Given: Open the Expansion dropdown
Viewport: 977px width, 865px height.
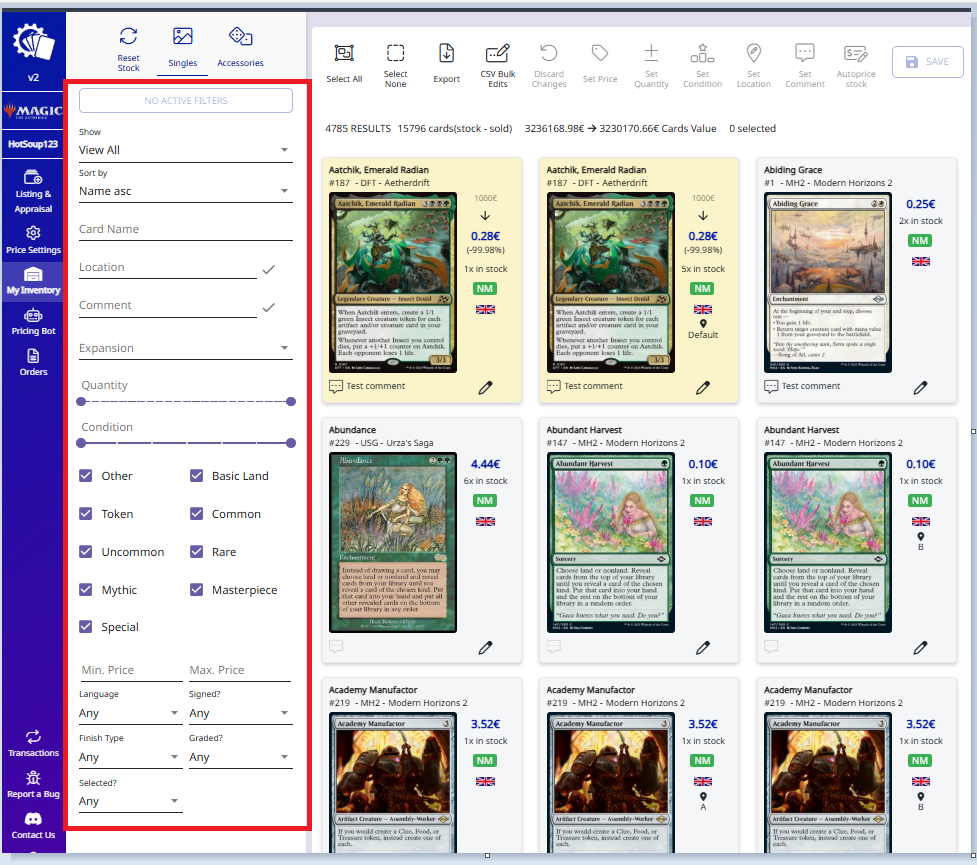Looking at the screenshot, I should 186,348.
